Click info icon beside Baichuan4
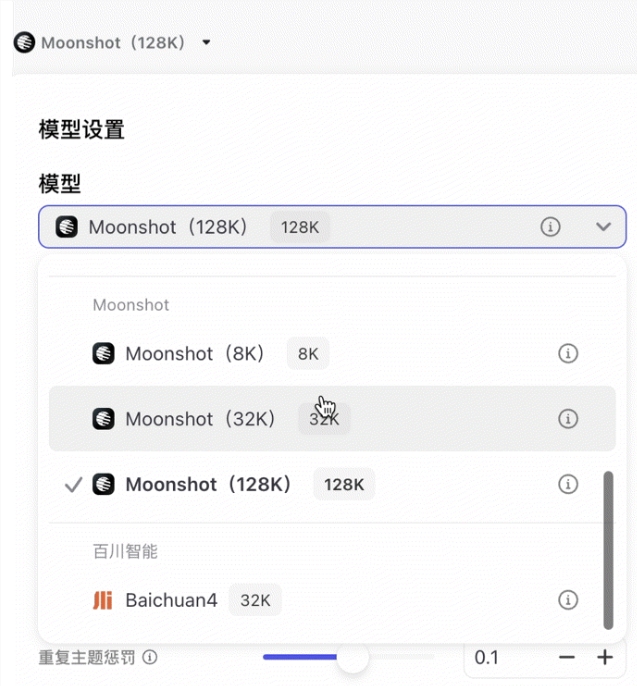 [x=568, y=600]
